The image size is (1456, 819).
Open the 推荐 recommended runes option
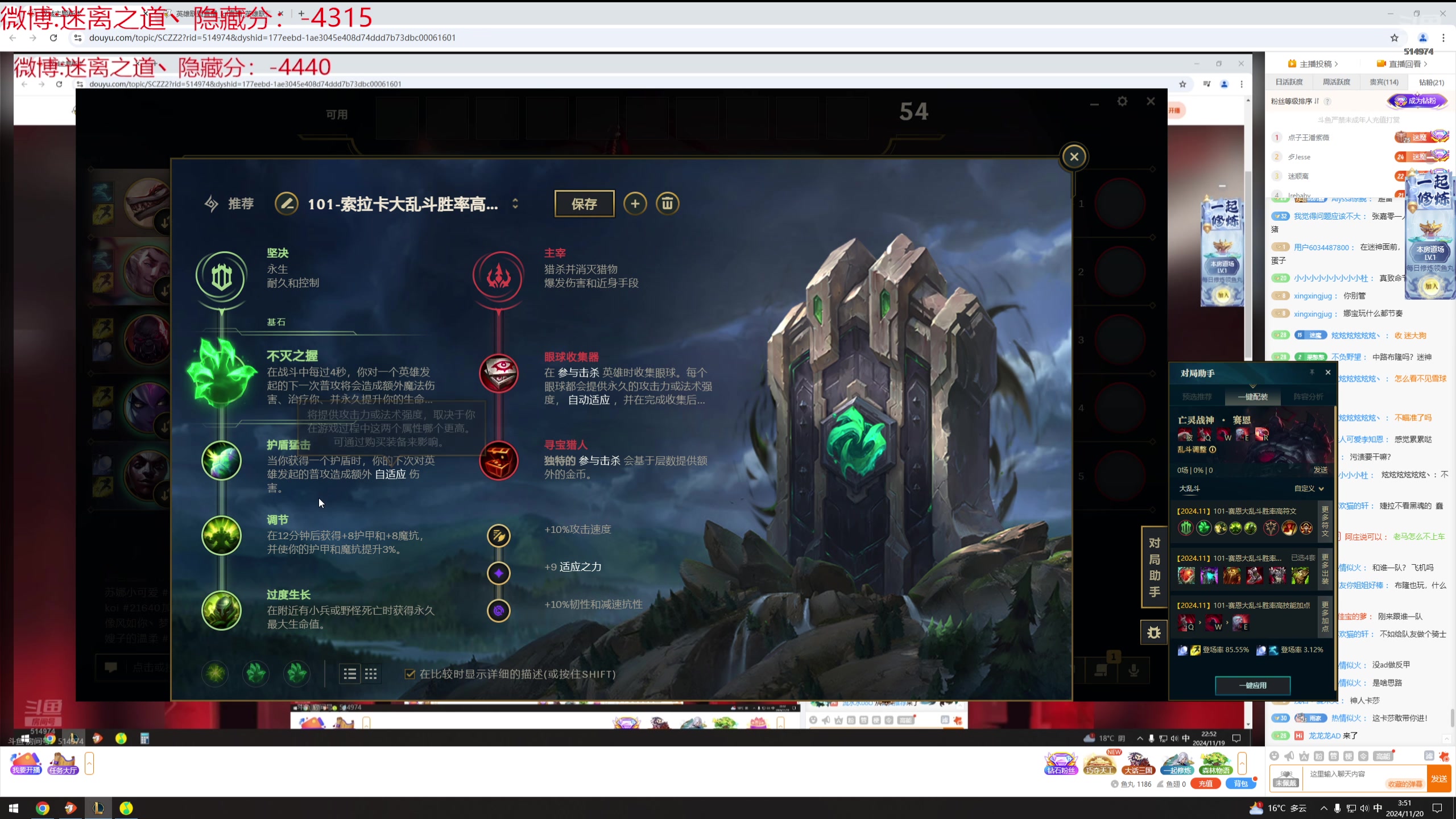click(230, 204)
